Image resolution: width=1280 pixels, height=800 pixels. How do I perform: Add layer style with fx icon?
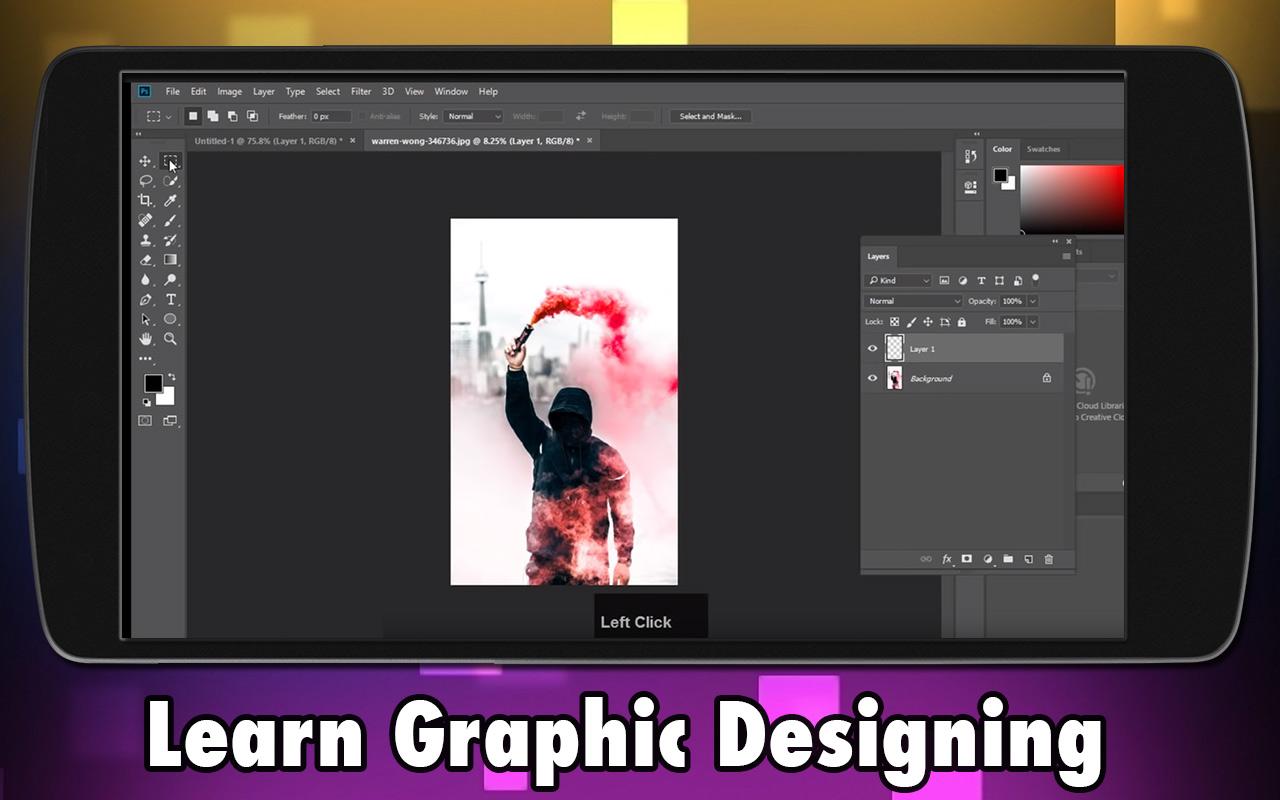(x=946, y=559)
